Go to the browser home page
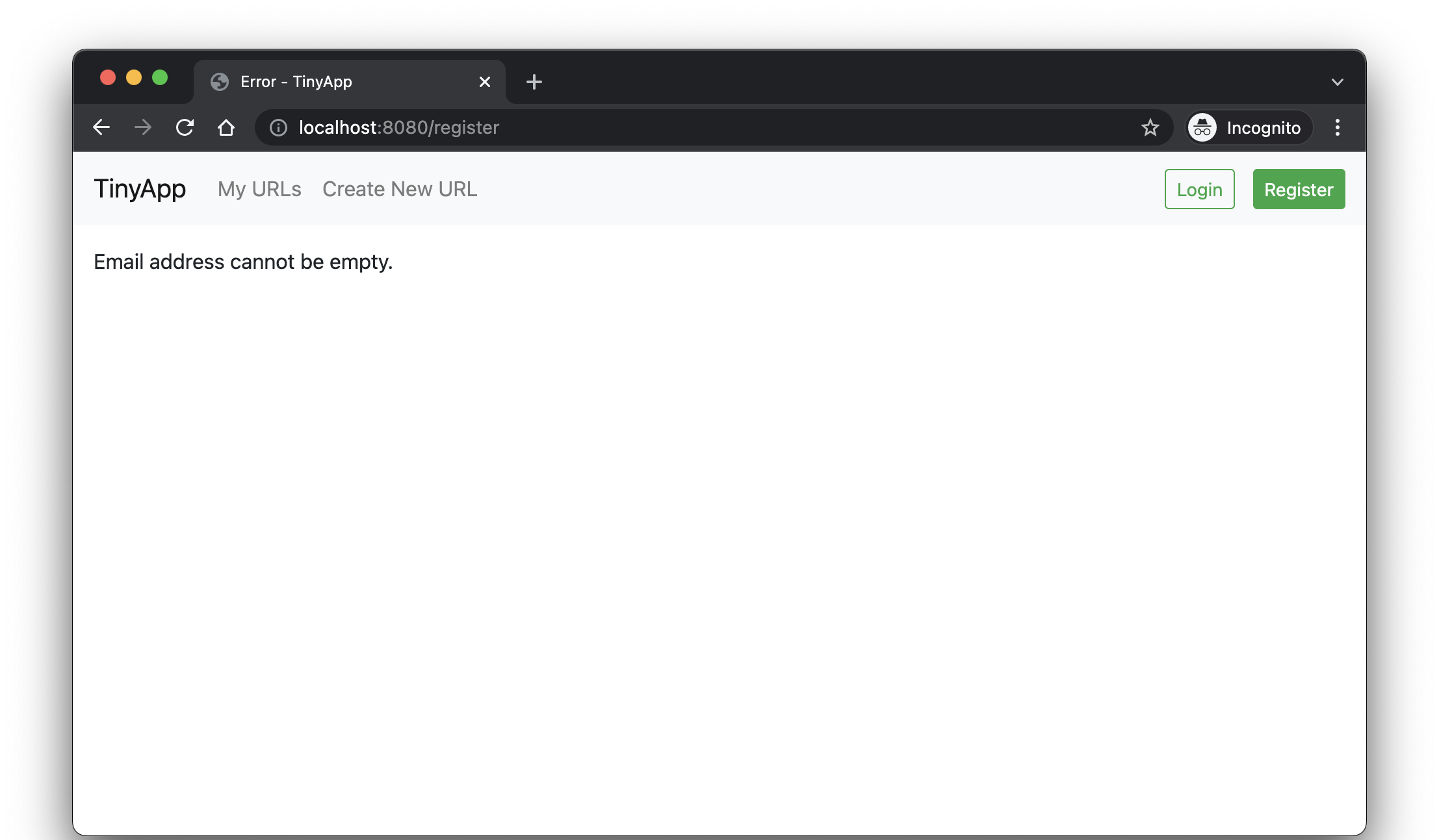The image size is (1439, 840). [x=226, y=127]
